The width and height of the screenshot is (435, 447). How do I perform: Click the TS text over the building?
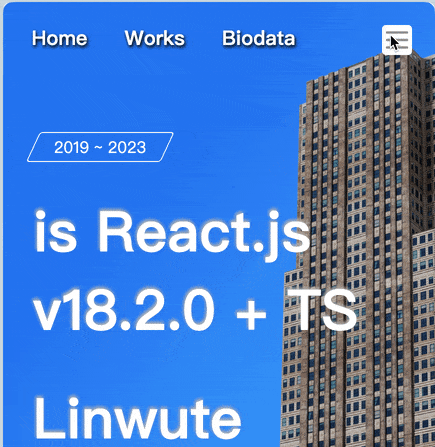coord(322,310)
